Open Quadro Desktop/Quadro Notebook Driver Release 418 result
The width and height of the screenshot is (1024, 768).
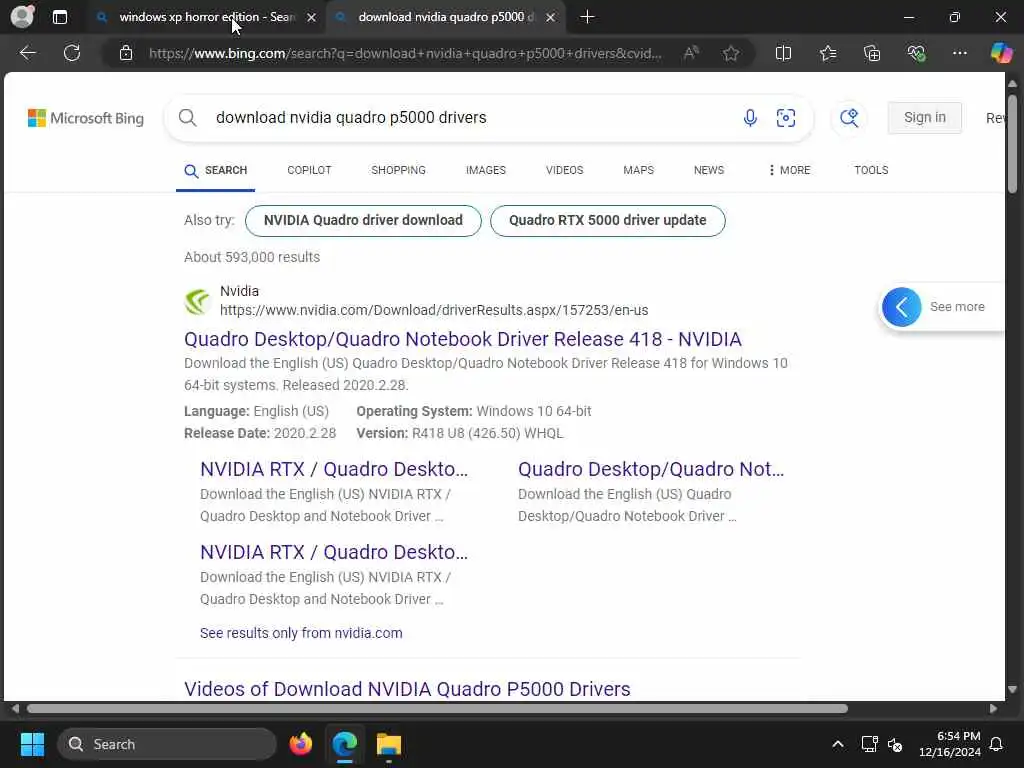462,340
